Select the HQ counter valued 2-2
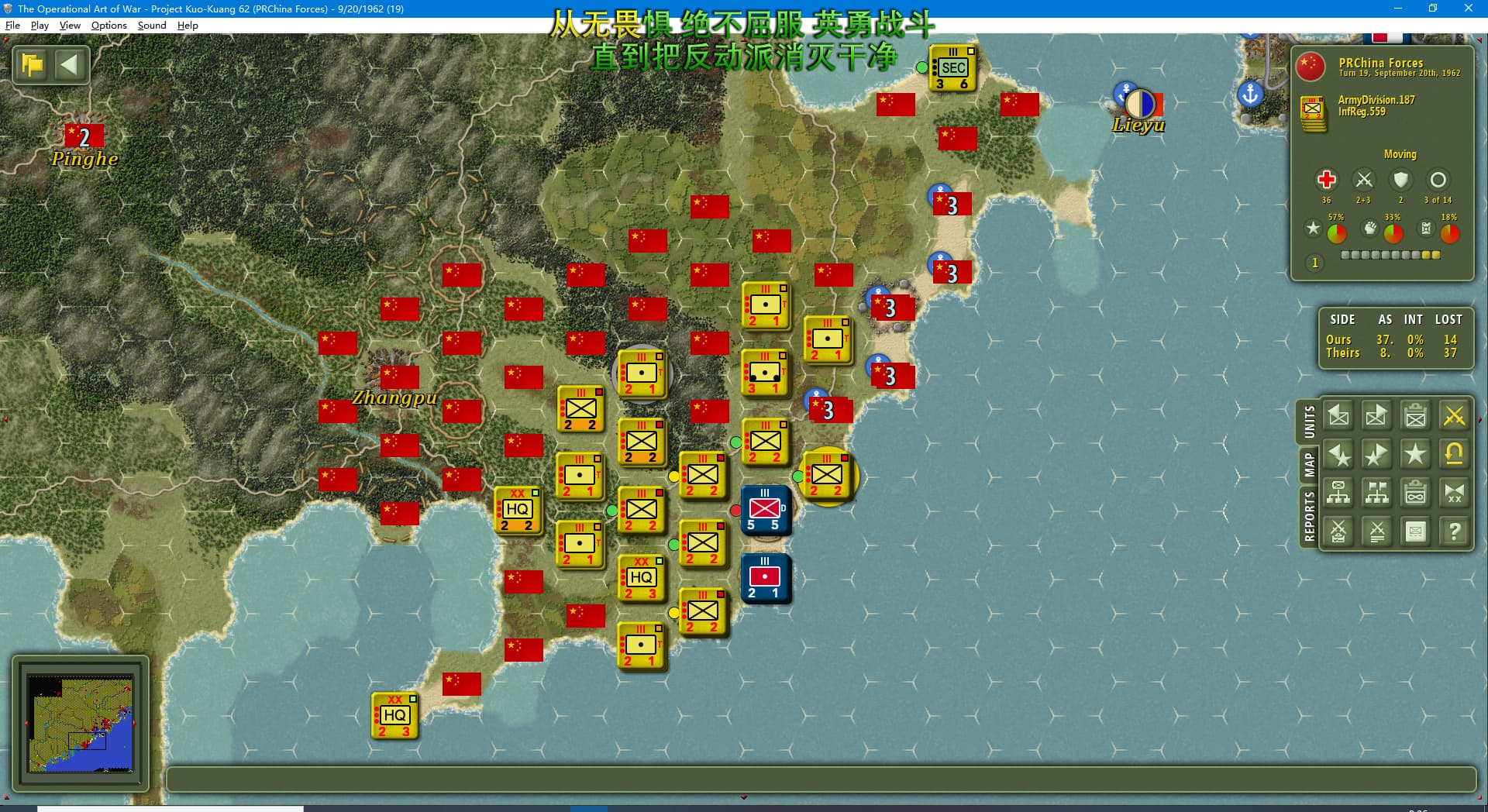The width and height of the screenshot is (1488, 812). pos(518,510)
